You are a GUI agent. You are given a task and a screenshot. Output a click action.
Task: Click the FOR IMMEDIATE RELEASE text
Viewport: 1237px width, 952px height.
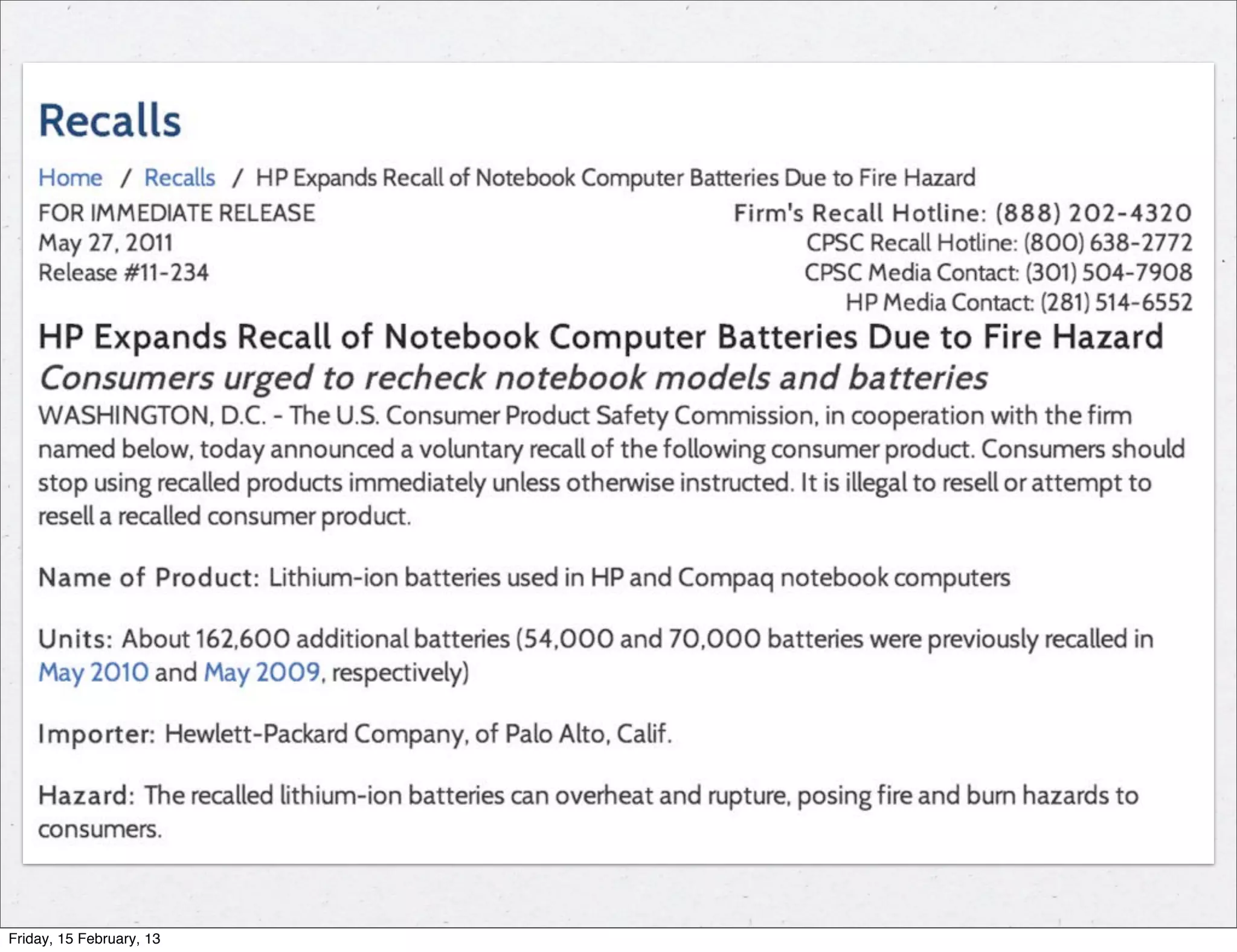(176, 213)
